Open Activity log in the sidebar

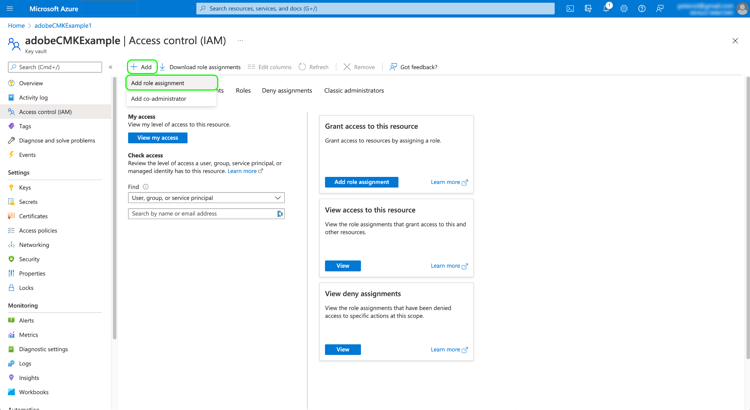33,98
